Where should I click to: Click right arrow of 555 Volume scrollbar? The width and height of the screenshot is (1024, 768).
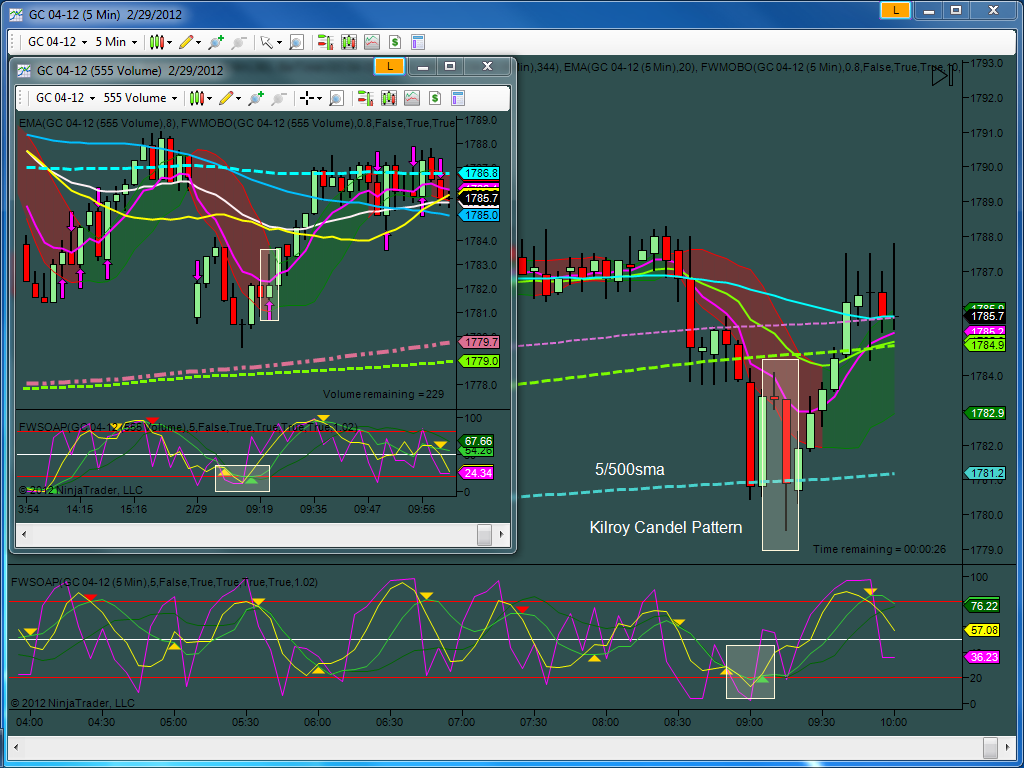tap(502, 534)
